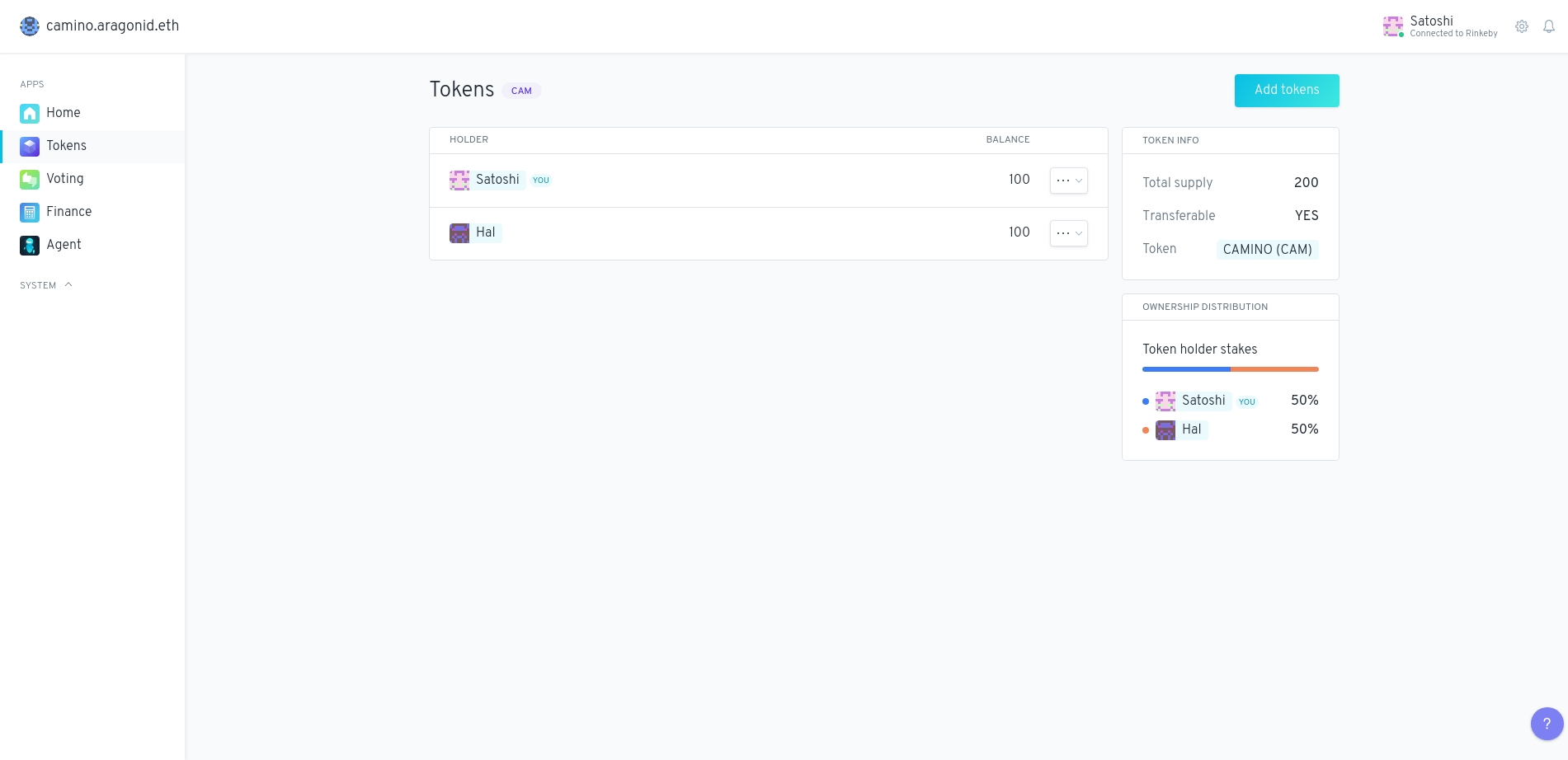Click the Home app icon in sidebar

tap(30, 113)
